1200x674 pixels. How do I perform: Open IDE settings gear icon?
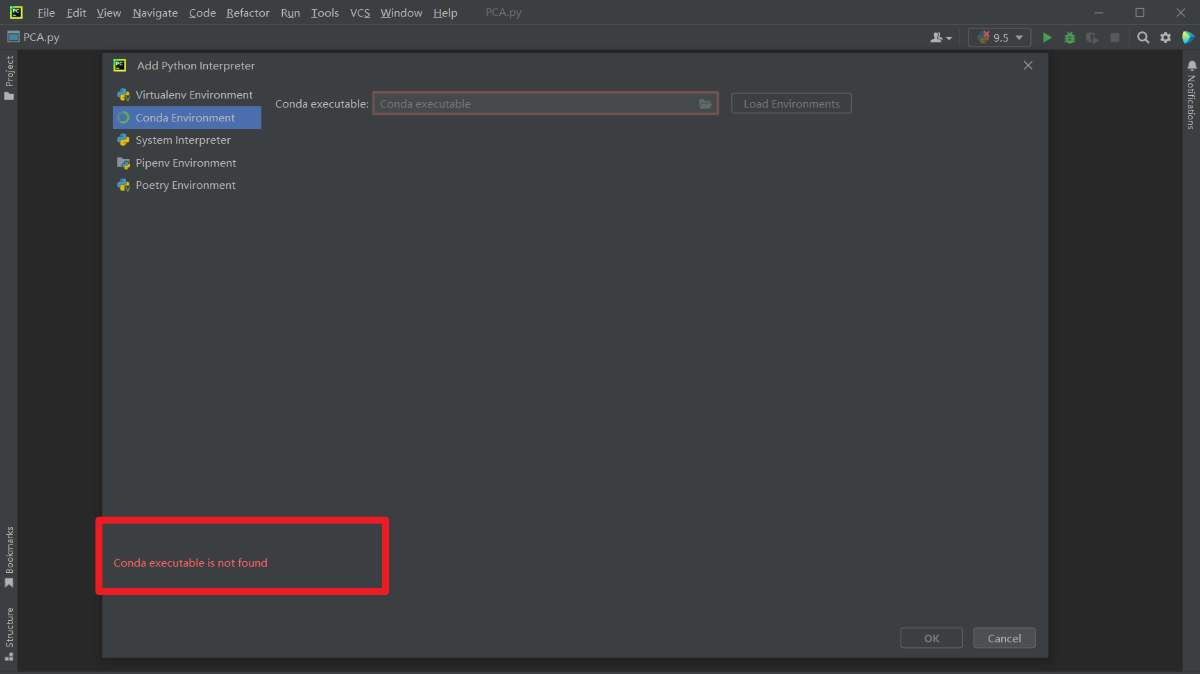point(1165,38)
